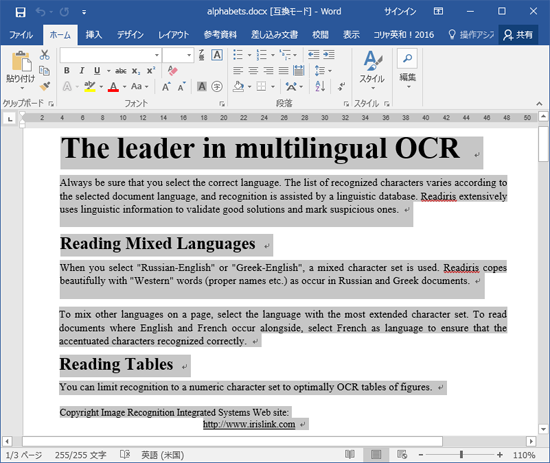Switch to the References (参考資料) tab
The image size is (550, 463).
click(220, 35)
